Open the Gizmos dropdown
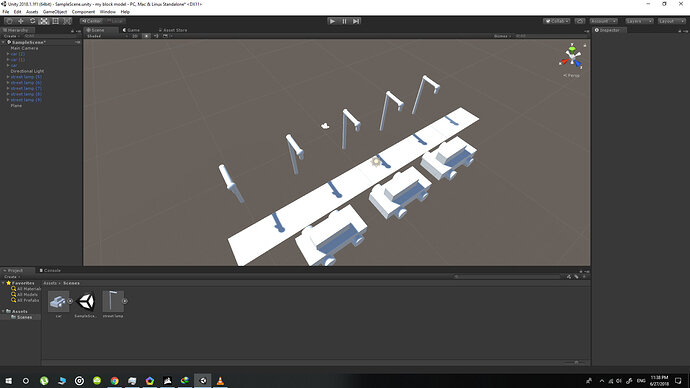 pyautogui.click(x=502, y=36)
